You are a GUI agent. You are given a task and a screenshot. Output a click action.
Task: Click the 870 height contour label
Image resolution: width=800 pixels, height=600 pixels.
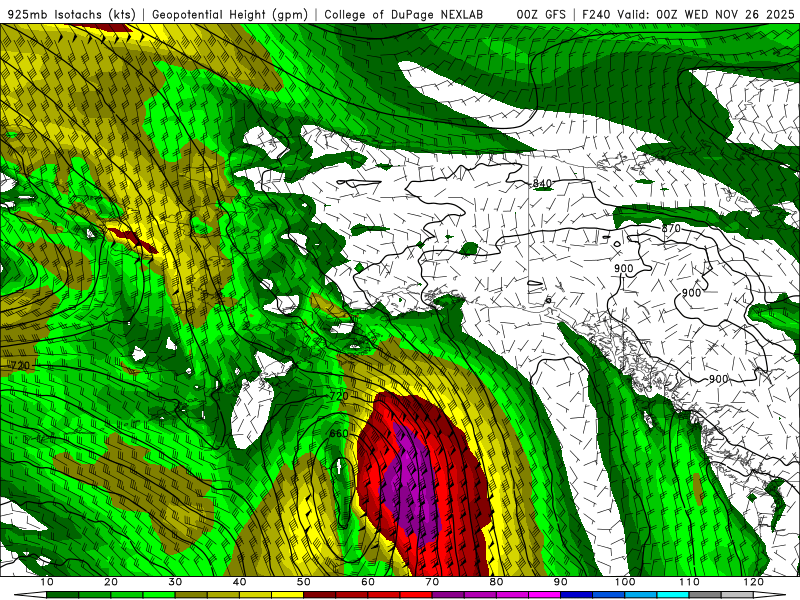(671, 229)
